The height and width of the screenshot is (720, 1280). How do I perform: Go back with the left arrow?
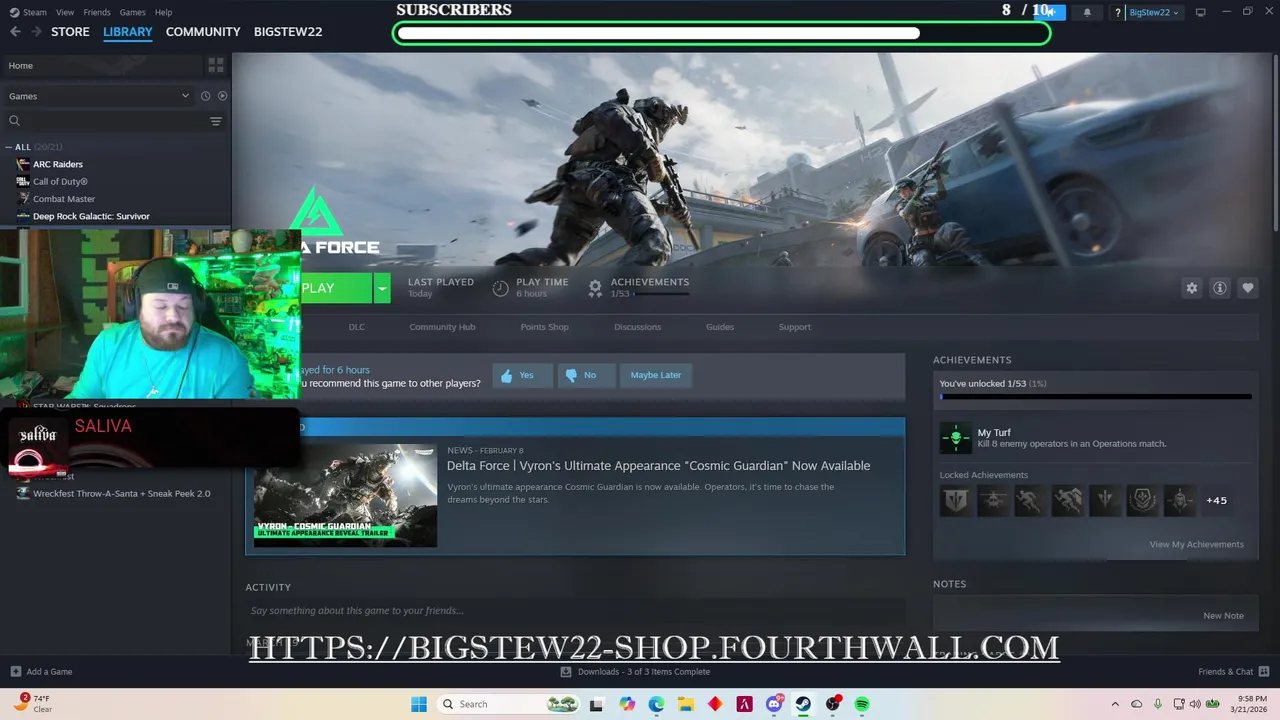coord(15,32)
